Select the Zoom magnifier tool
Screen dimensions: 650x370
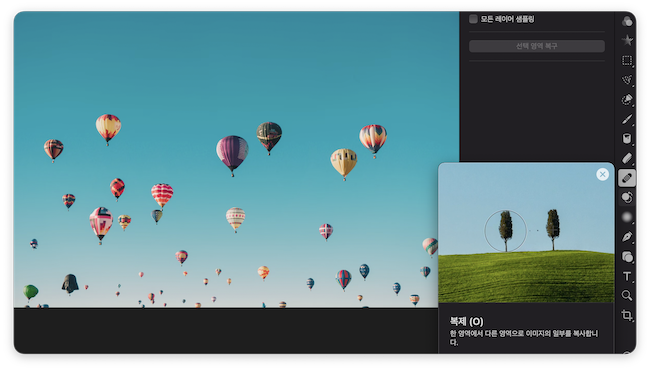(627, 295)
